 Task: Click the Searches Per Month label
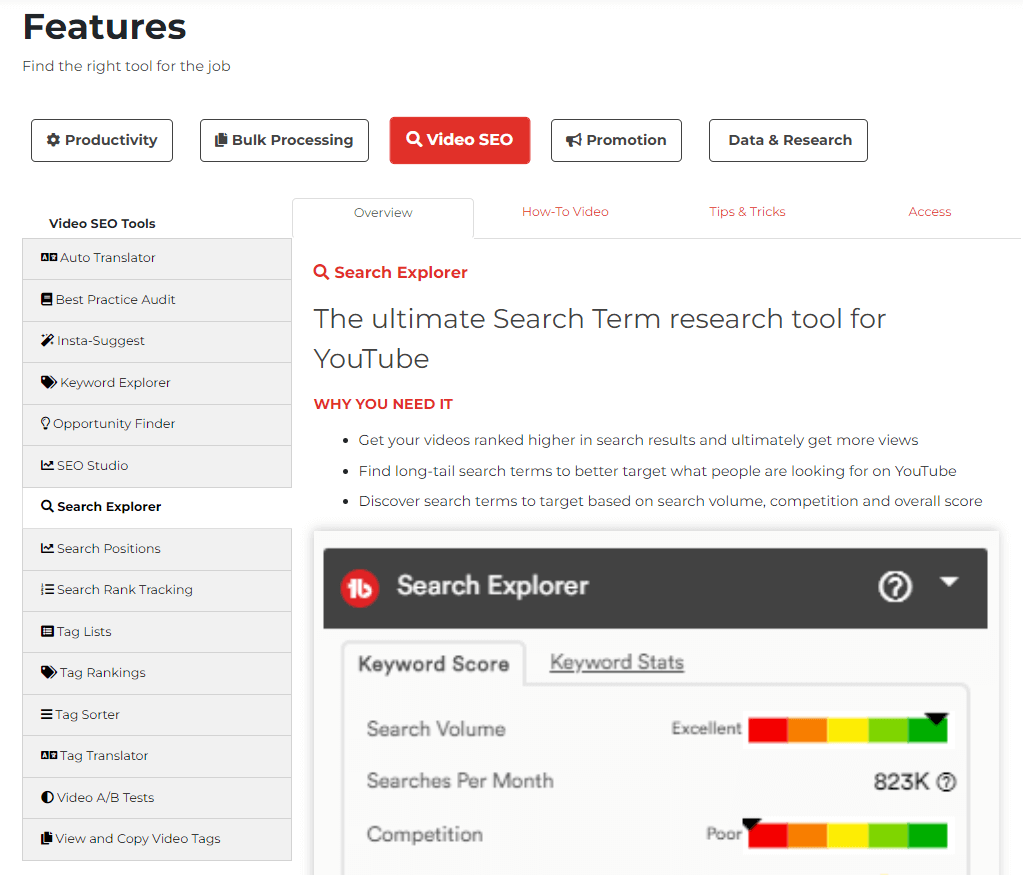[460, 780]
